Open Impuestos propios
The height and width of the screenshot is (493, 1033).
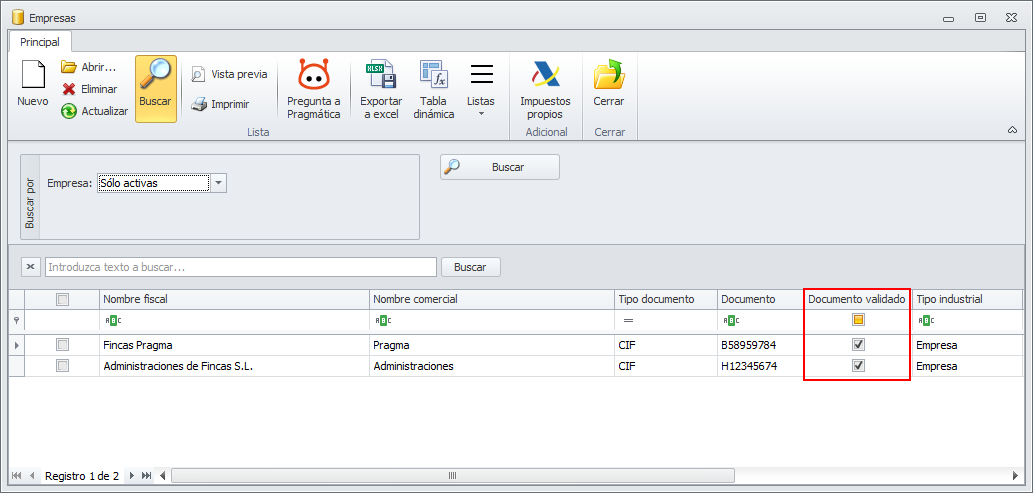545,88
